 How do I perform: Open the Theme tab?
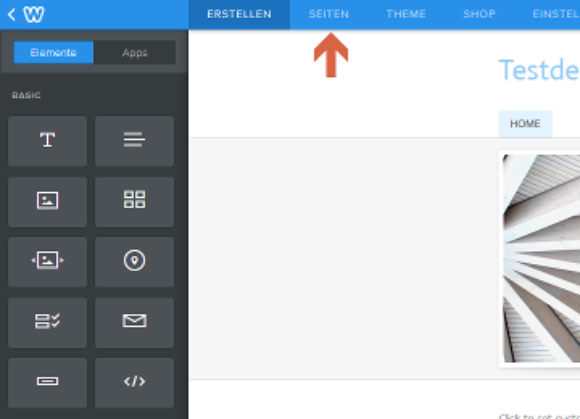coord(406,14)
